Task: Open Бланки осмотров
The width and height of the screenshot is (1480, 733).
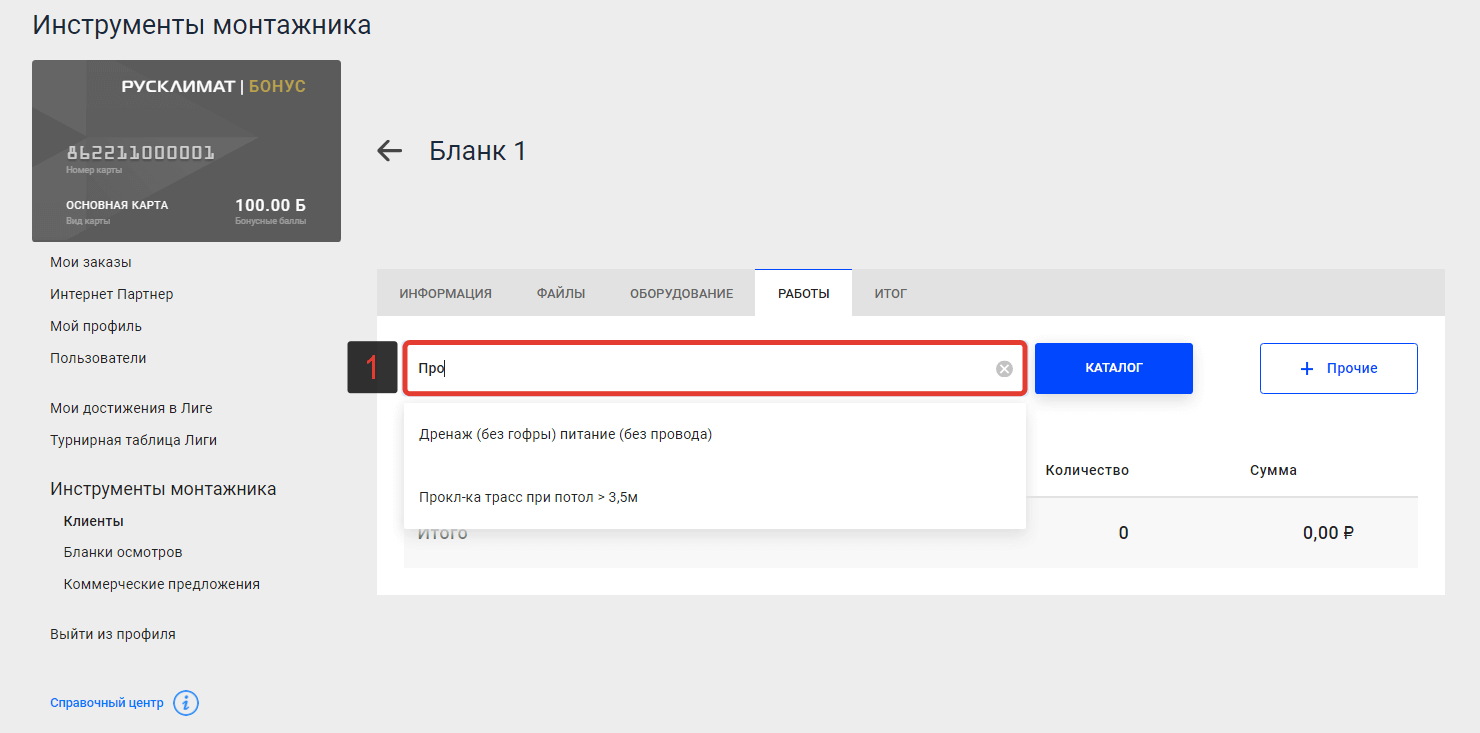Action: (123, 552)
